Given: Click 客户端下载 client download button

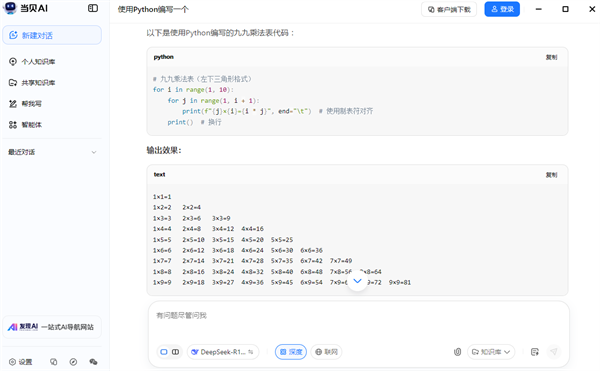Looking at the screenshot, I should [x=449, y=9].
